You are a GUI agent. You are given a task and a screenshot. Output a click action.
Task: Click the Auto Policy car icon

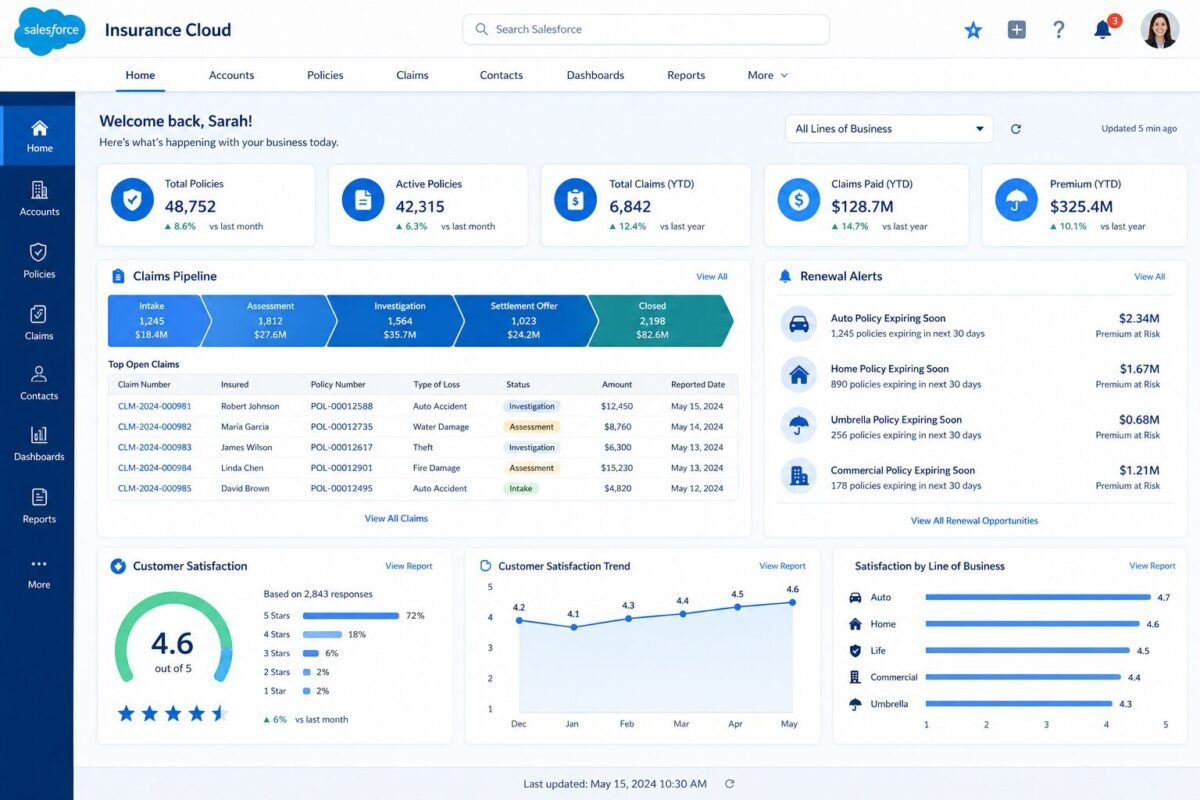pyautogui.click(x=799, y=324)
